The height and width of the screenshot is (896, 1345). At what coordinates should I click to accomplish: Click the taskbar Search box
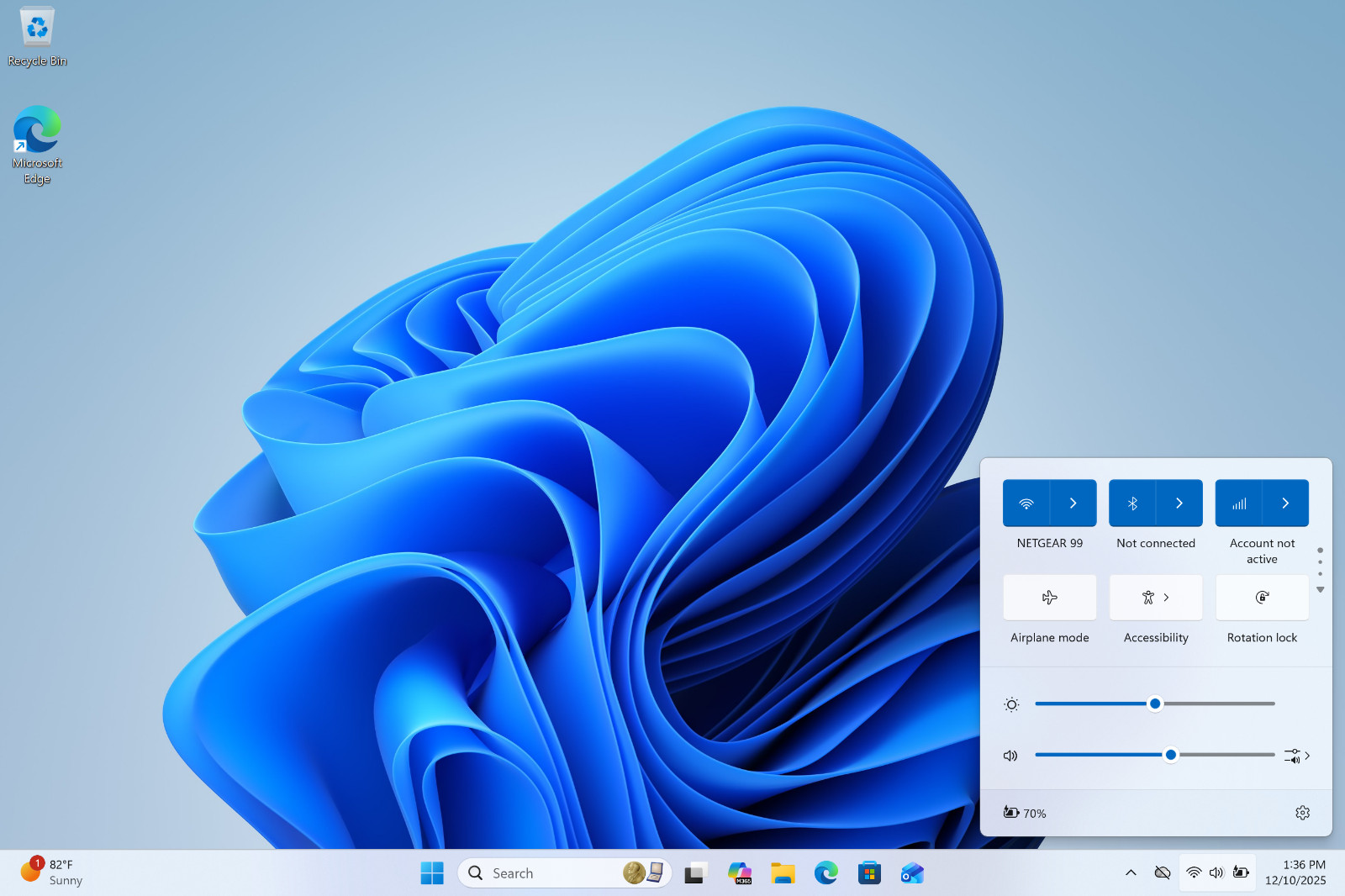click(x=564, y=873)
